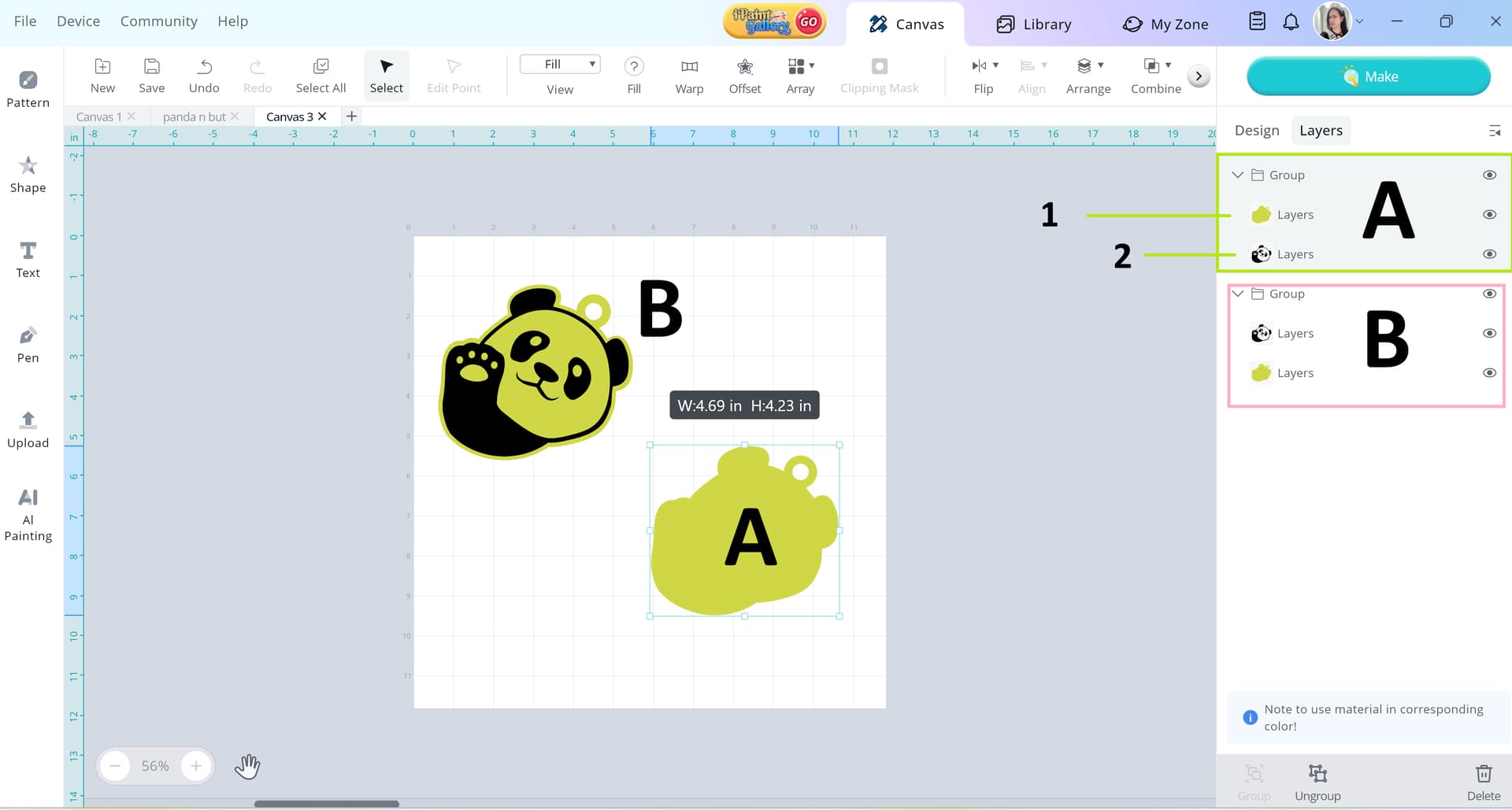This screenshot has height=810, width=1512.
Task: Open the Offset tool
Action: [744, 76]
